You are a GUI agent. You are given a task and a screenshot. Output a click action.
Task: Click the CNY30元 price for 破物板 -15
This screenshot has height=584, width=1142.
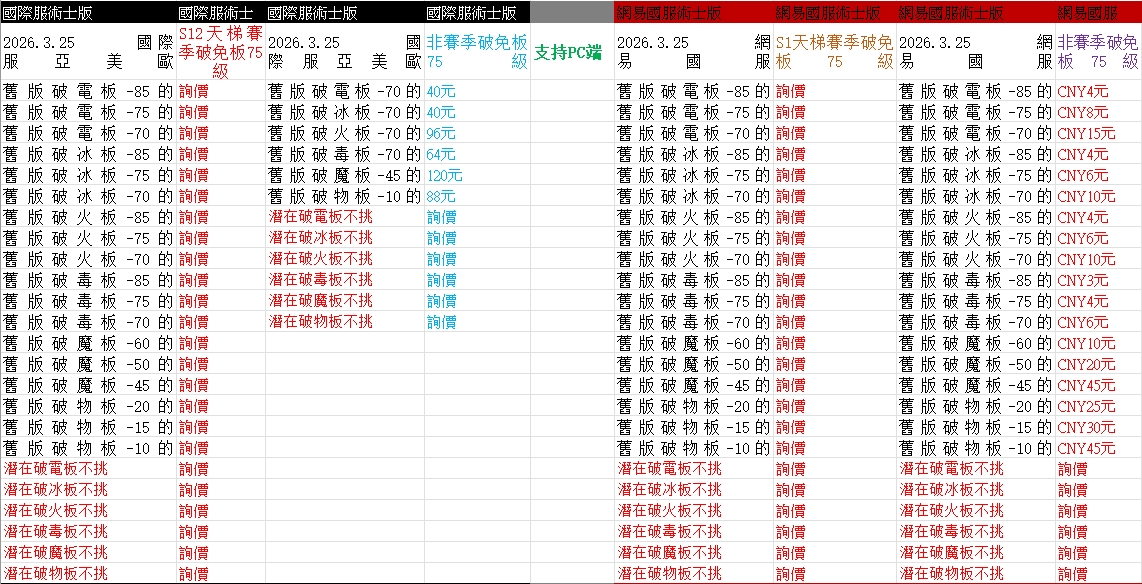1086,427
